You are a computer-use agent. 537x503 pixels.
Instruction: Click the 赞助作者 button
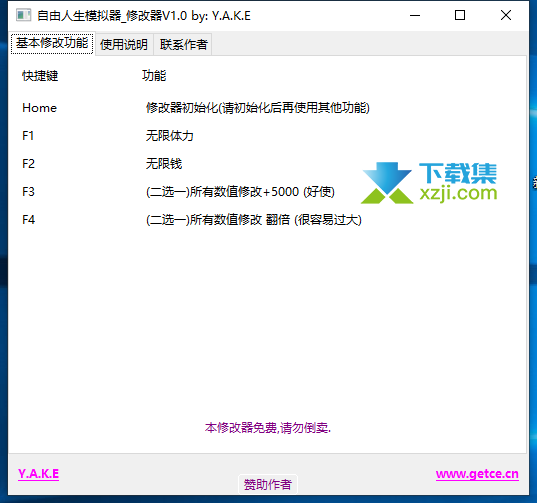tap(267, 485)
